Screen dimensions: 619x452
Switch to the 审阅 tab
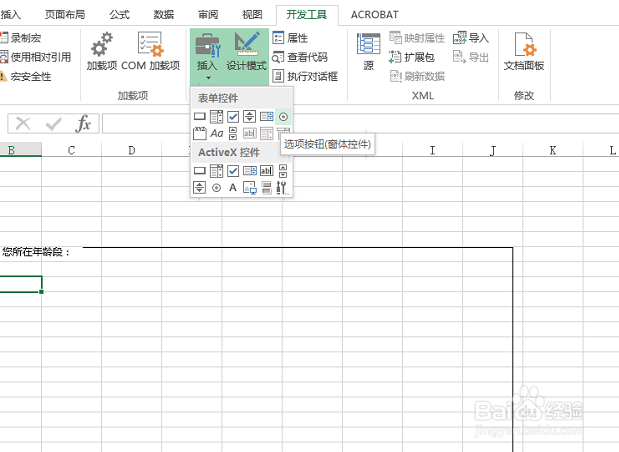[x=208, y=15]
